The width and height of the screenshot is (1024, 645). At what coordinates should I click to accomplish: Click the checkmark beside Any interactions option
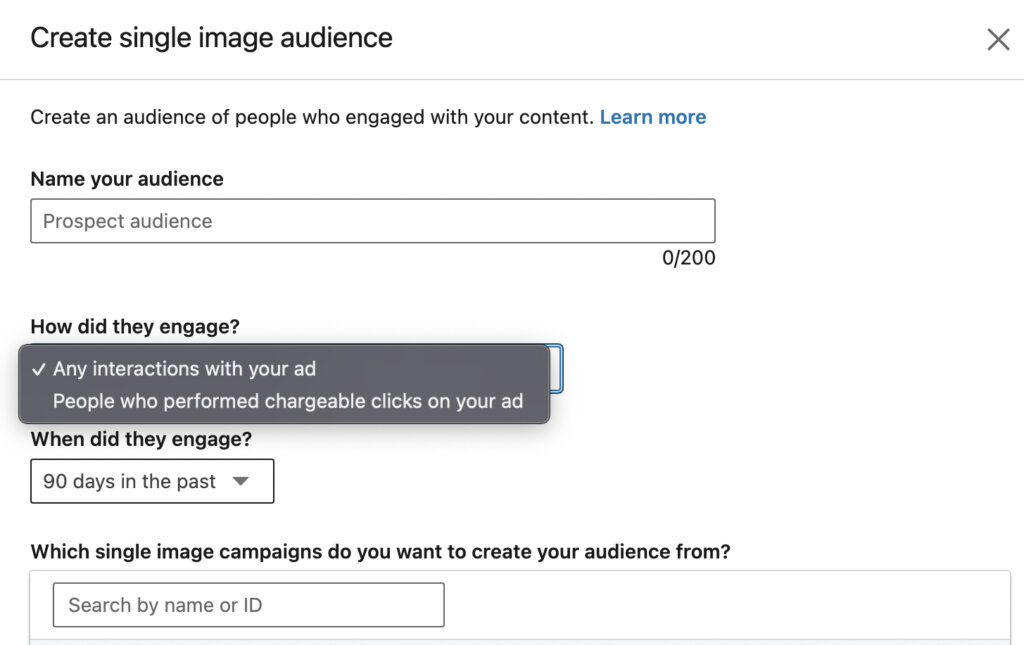[x=38, y=369]
